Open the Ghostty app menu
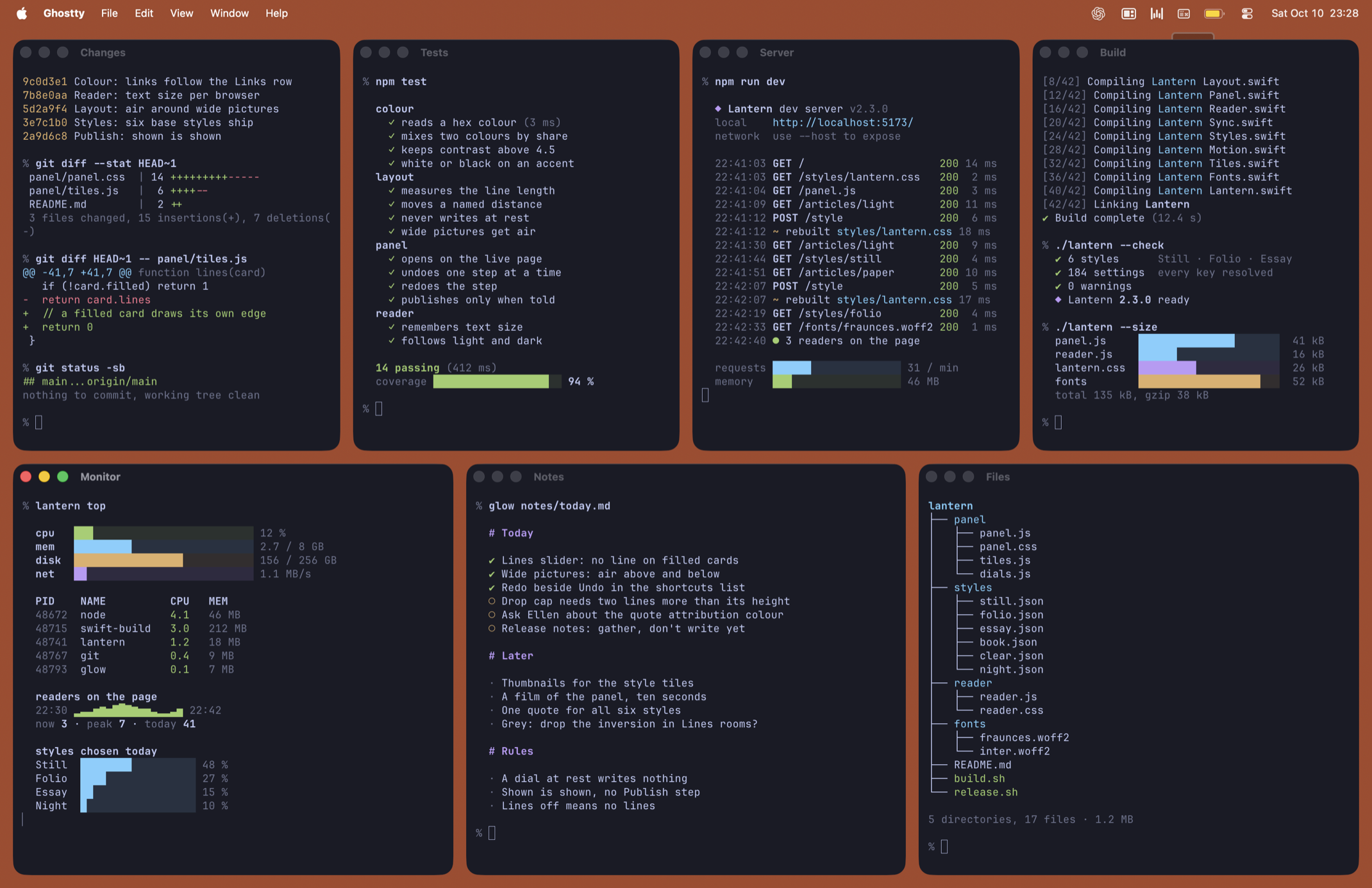This screenshot has height=888, width=1372. point(63,13)
